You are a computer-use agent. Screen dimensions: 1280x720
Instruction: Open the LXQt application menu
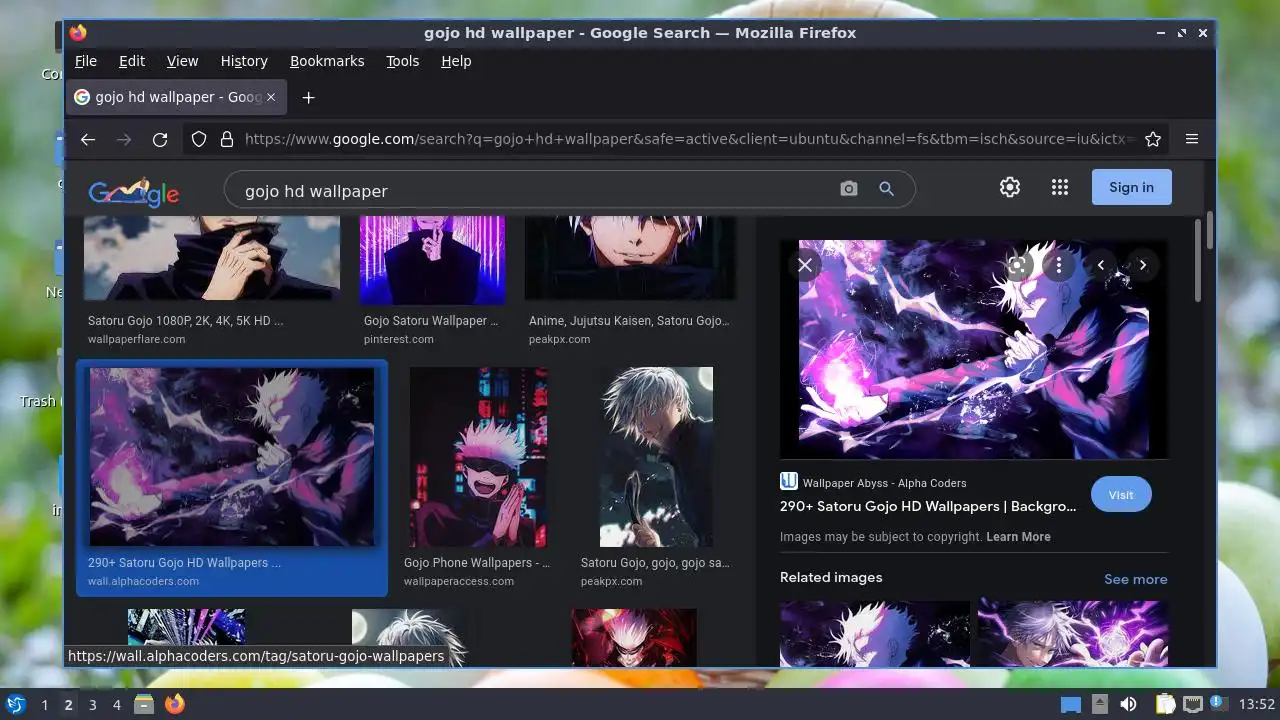15,704
